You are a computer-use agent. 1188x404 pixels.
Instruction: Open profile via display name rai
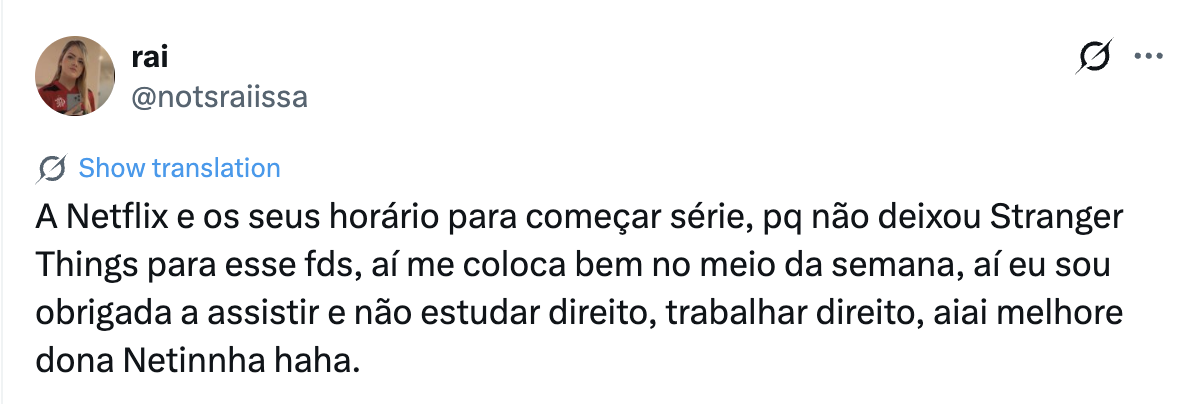(x=149, y=58)
